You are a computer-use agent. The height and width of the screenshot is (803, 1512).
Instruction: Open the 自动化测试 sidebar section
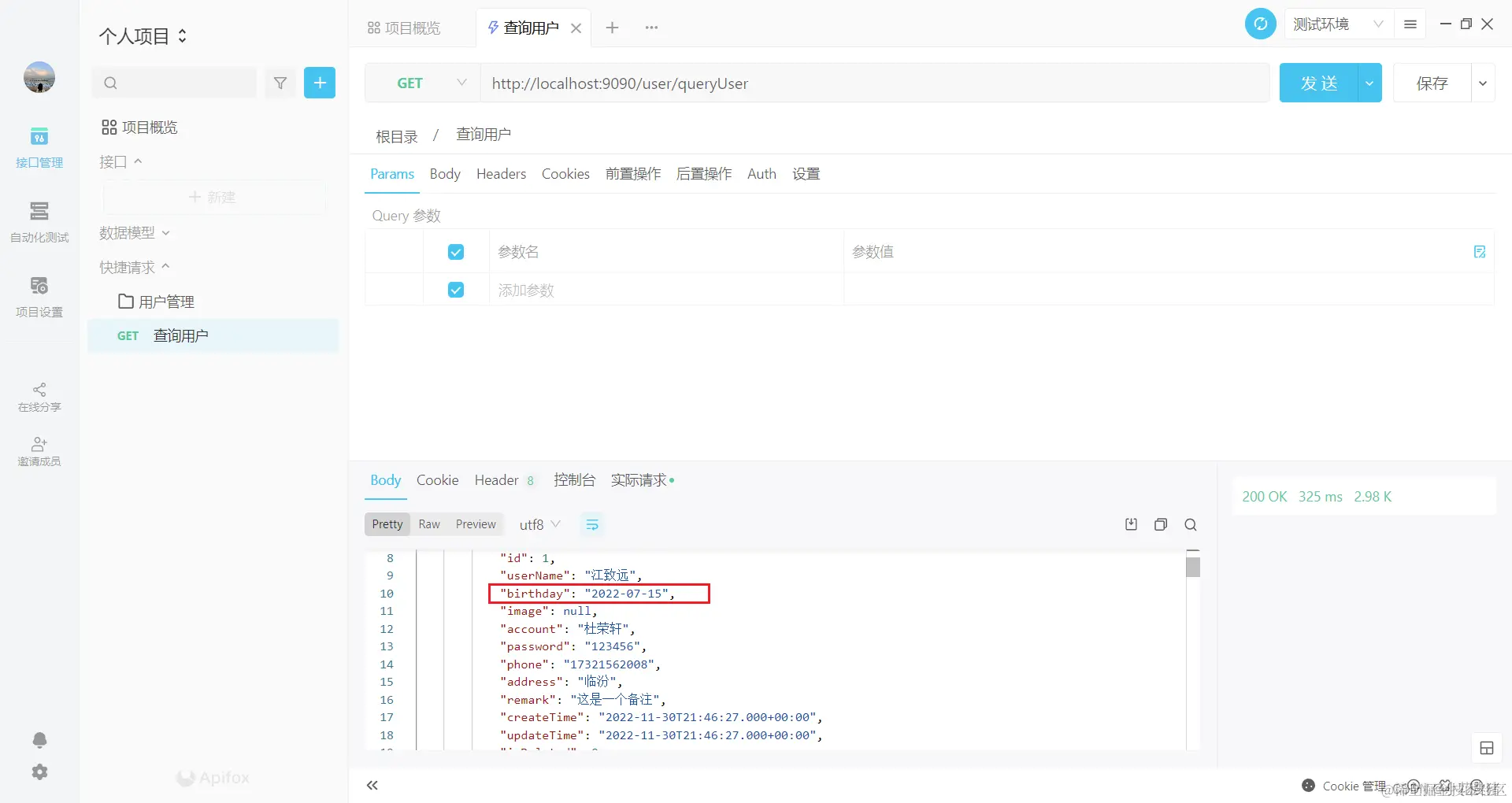(x=39, y=222)
